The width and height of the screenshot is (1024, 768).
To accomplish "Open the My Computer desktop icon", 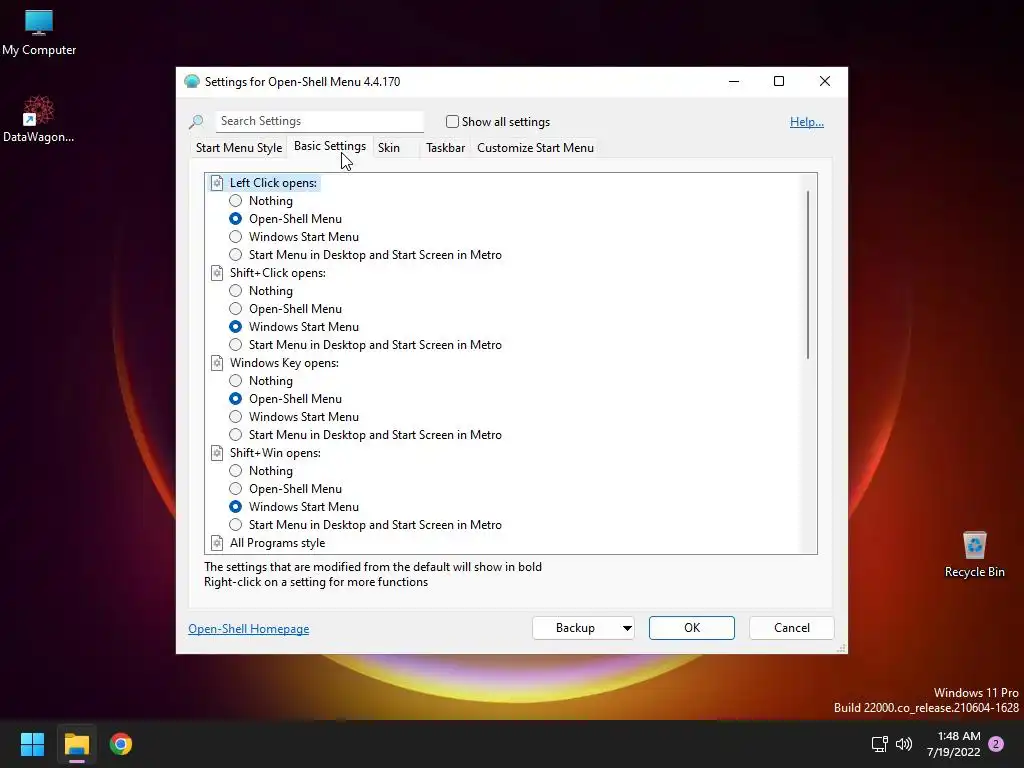I will (39, 33).
